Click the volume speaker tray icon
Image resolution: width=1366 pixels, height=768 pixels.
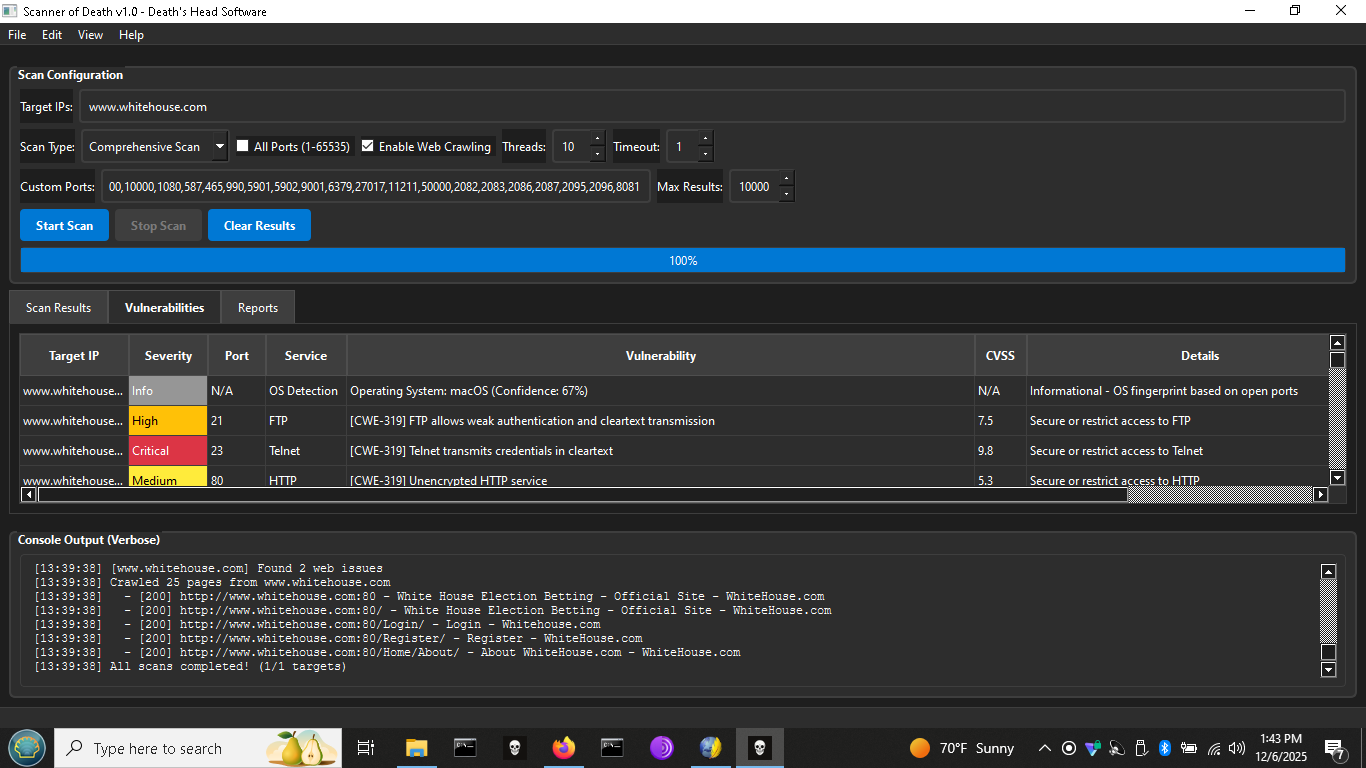coord(1237,748)
